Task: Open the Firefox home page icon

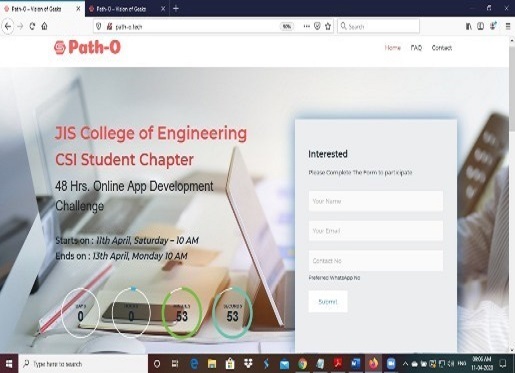Action: pos(44,26)
